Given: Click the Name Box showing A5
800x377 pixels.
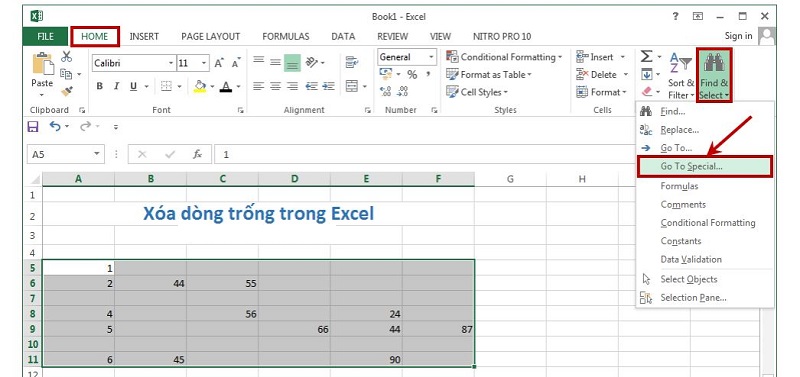Looking at the screenshot, I should [x=65, y=154].
